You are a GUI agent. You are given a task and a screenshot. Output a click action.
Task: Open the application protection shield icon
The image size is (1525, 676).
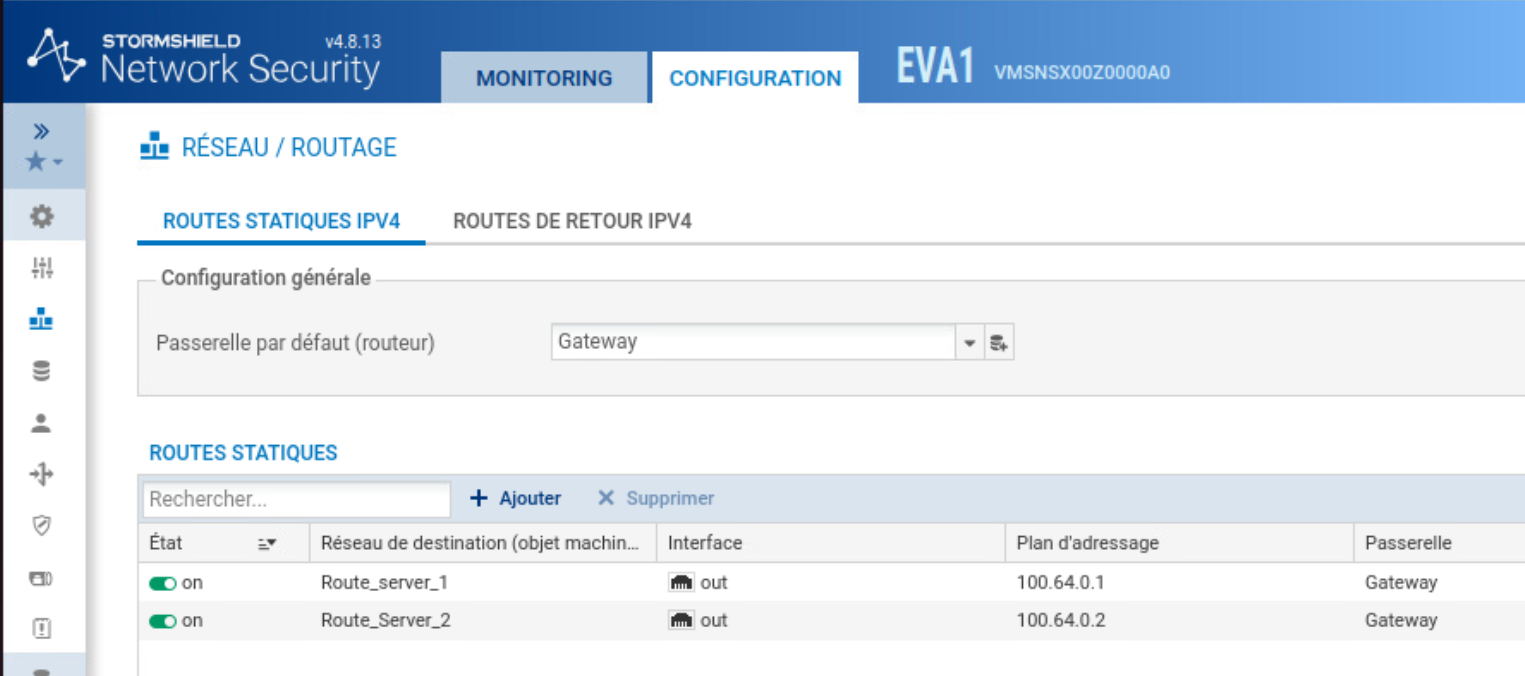point(42,525)
